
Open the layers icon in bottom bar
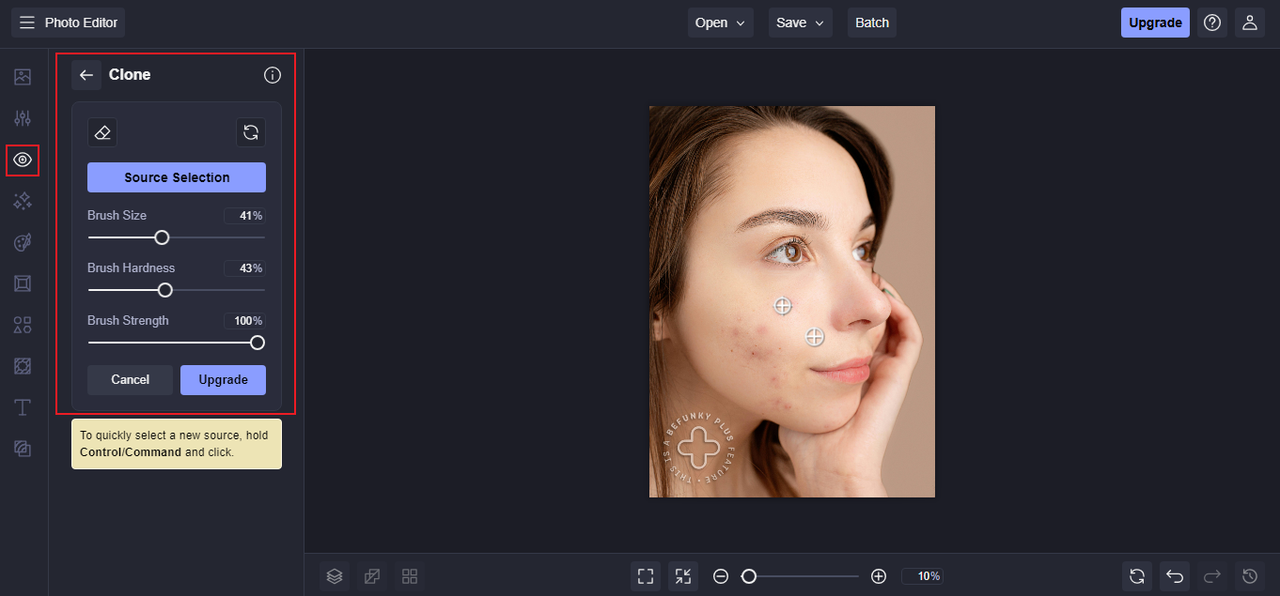(335, 576)
